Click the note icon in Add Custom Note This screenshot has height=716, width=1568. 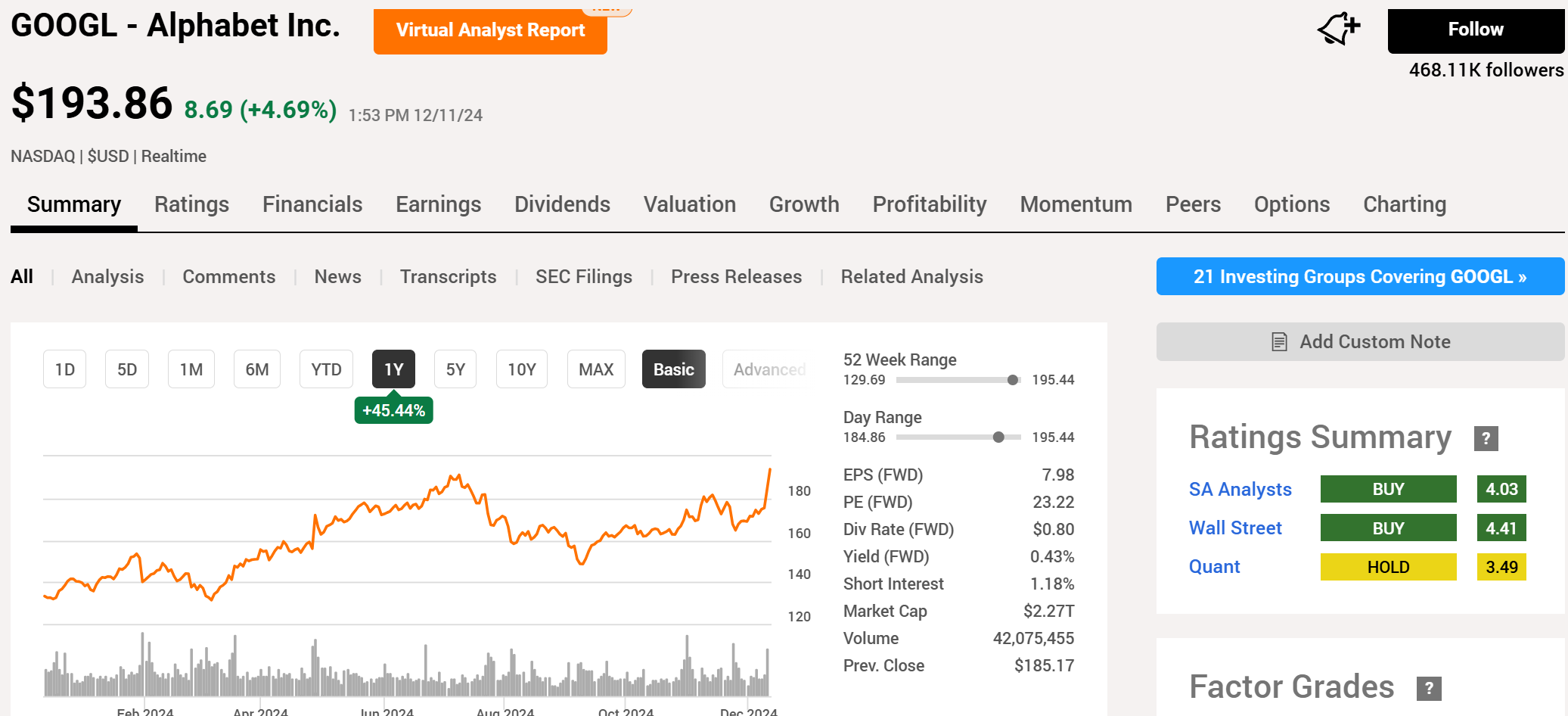click(1279, 342)
